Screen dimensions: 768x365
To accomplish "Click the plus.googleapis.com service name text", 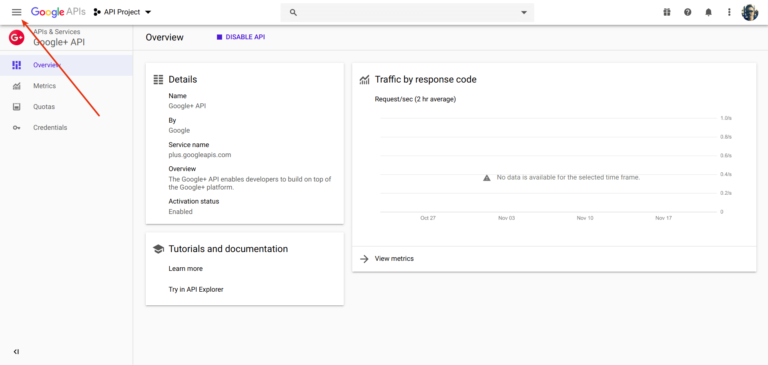I will click(x=200, y=155).
